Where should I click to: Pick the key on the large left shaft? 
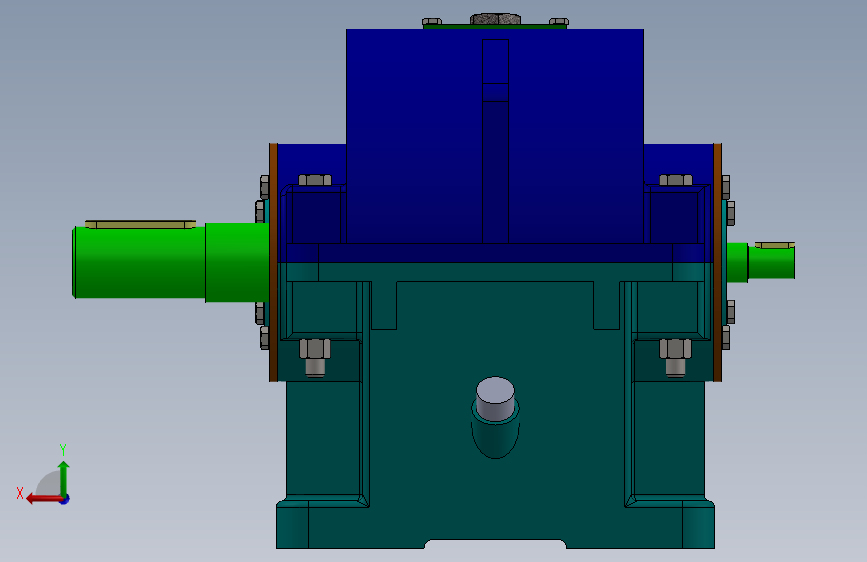click(140, 224)
